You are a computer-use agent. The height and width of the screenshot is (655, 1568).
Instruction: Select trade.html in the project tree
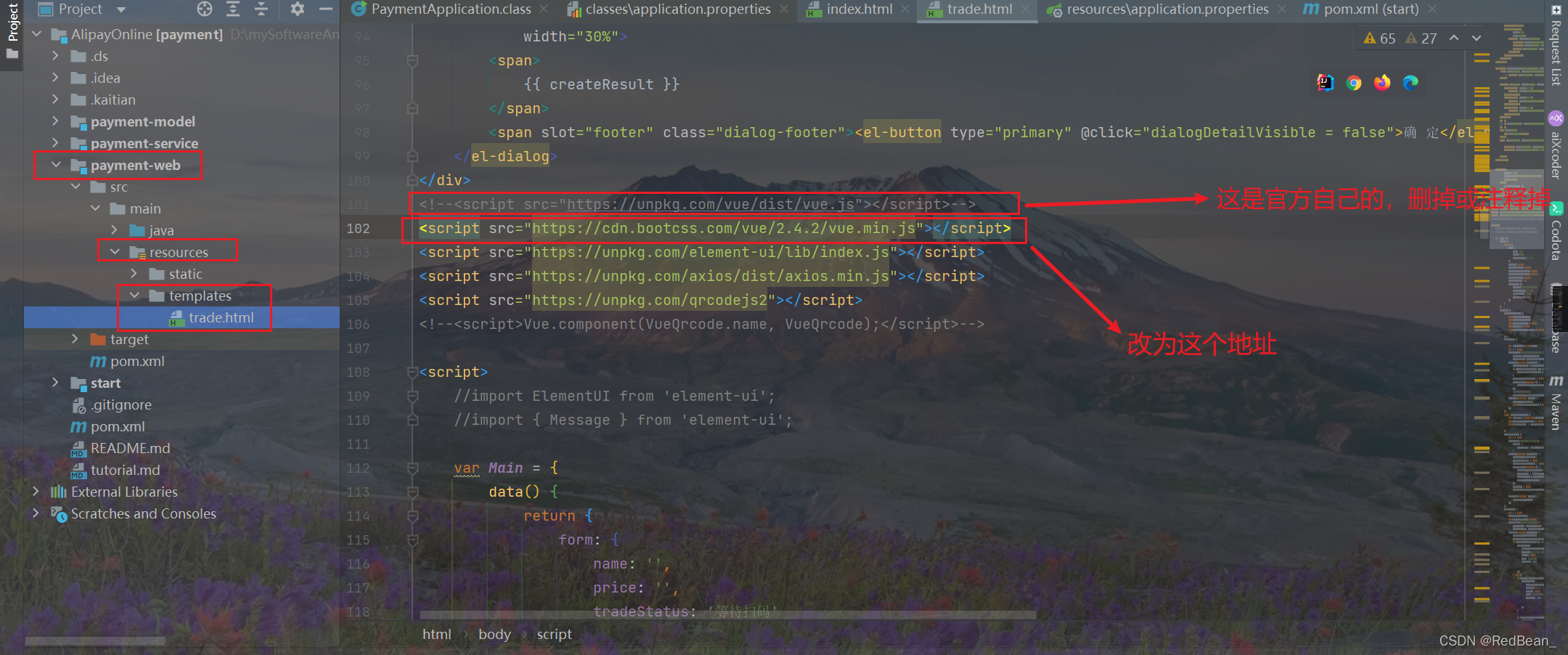click(x=221, y=317)
